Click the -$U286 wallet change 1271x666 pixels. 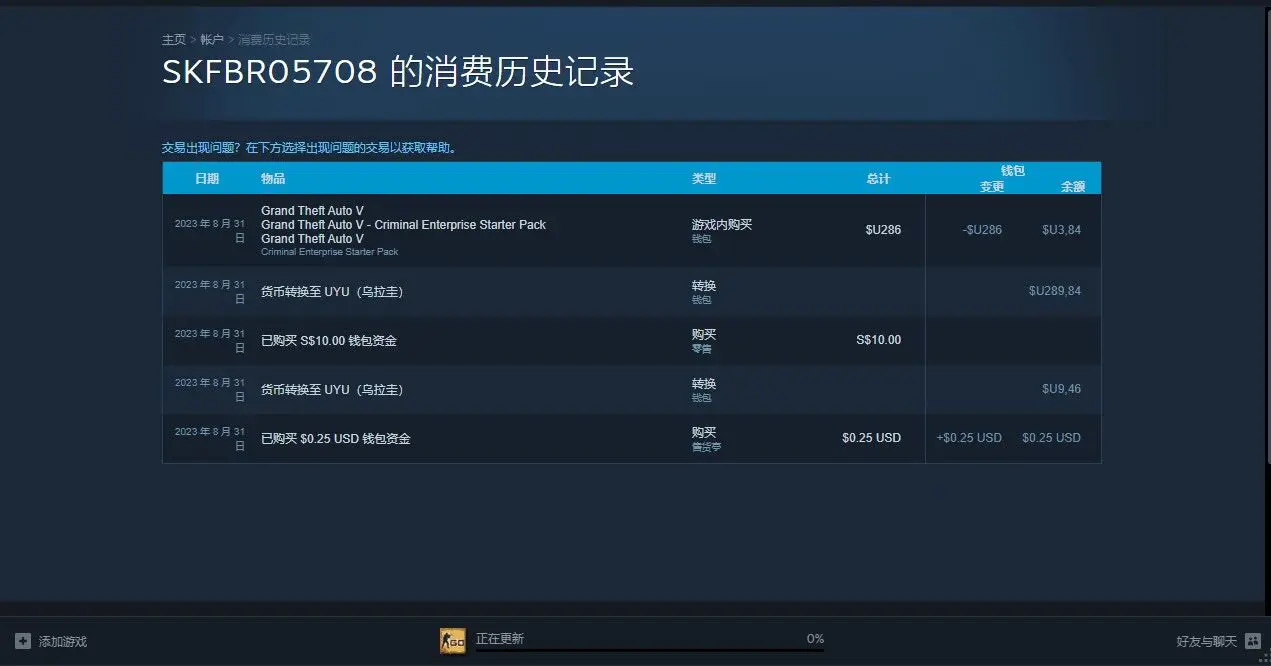click(982, 230)
